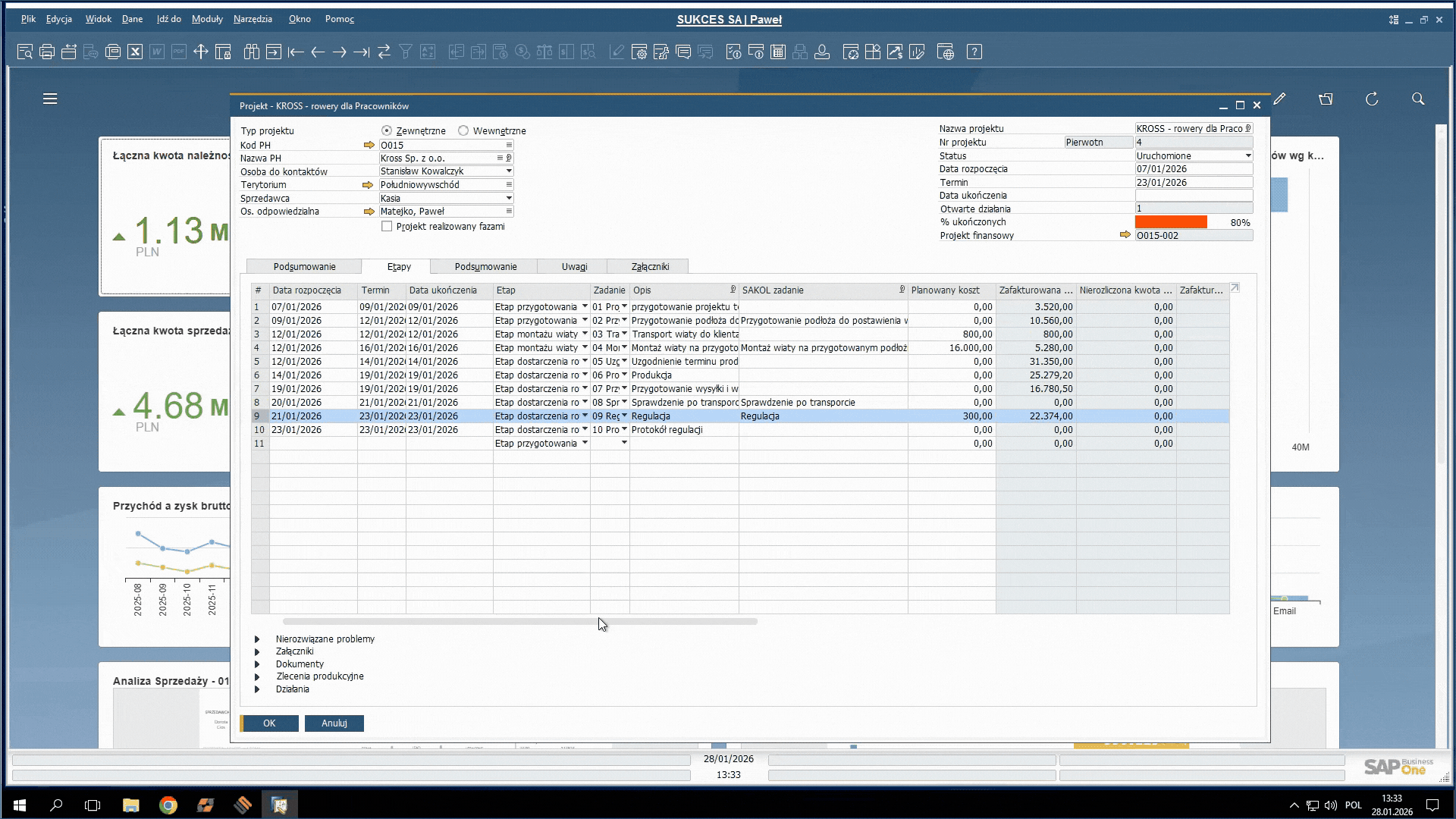Image resolution: width=1456 pixels, height=819 pixels.
Task: Click the OK button
Action: 269,723
